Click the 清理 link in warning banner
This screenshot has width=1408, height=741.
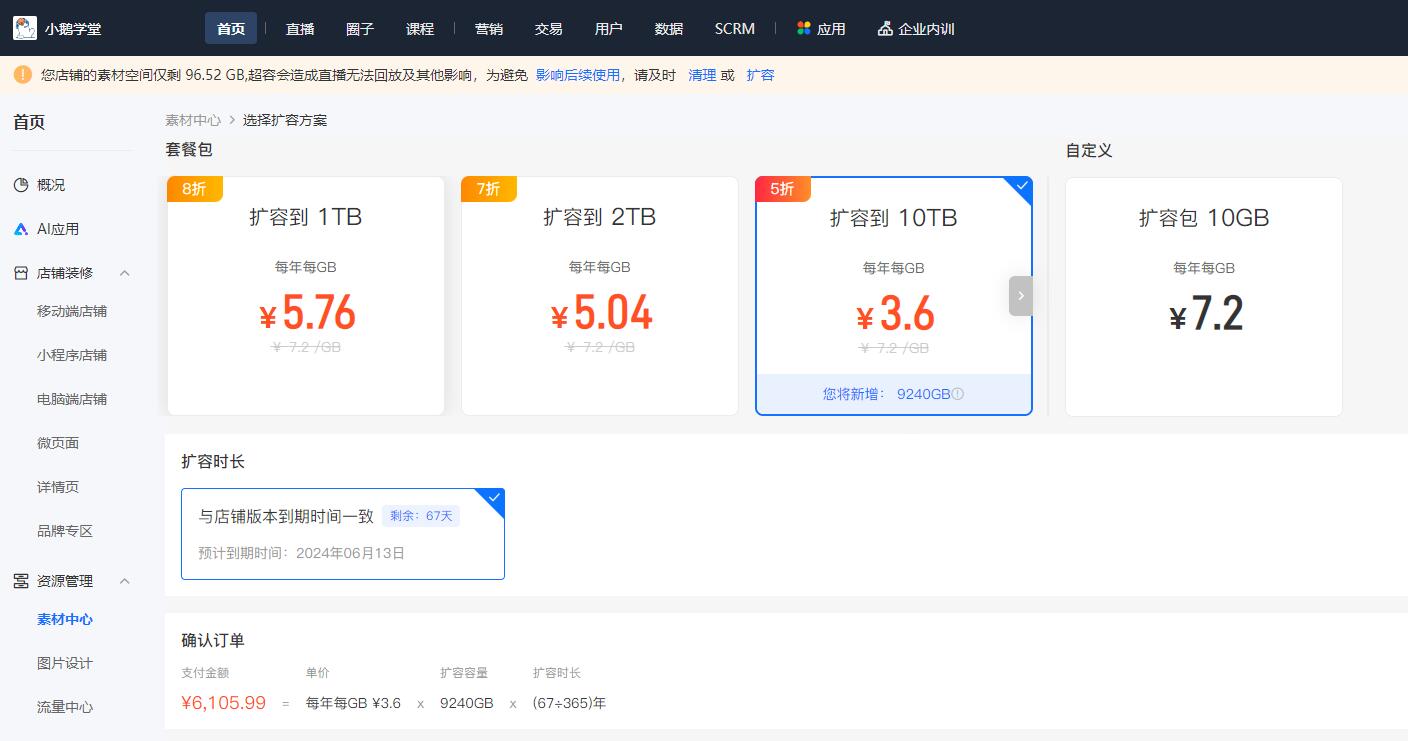702,75
